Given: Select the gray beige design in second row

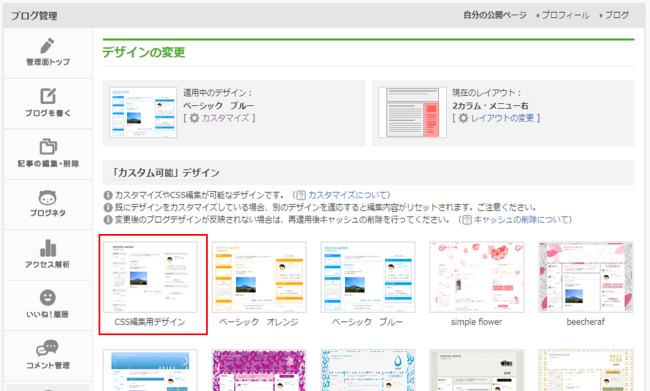Looking at the screenshot, I should click(477, 370).
